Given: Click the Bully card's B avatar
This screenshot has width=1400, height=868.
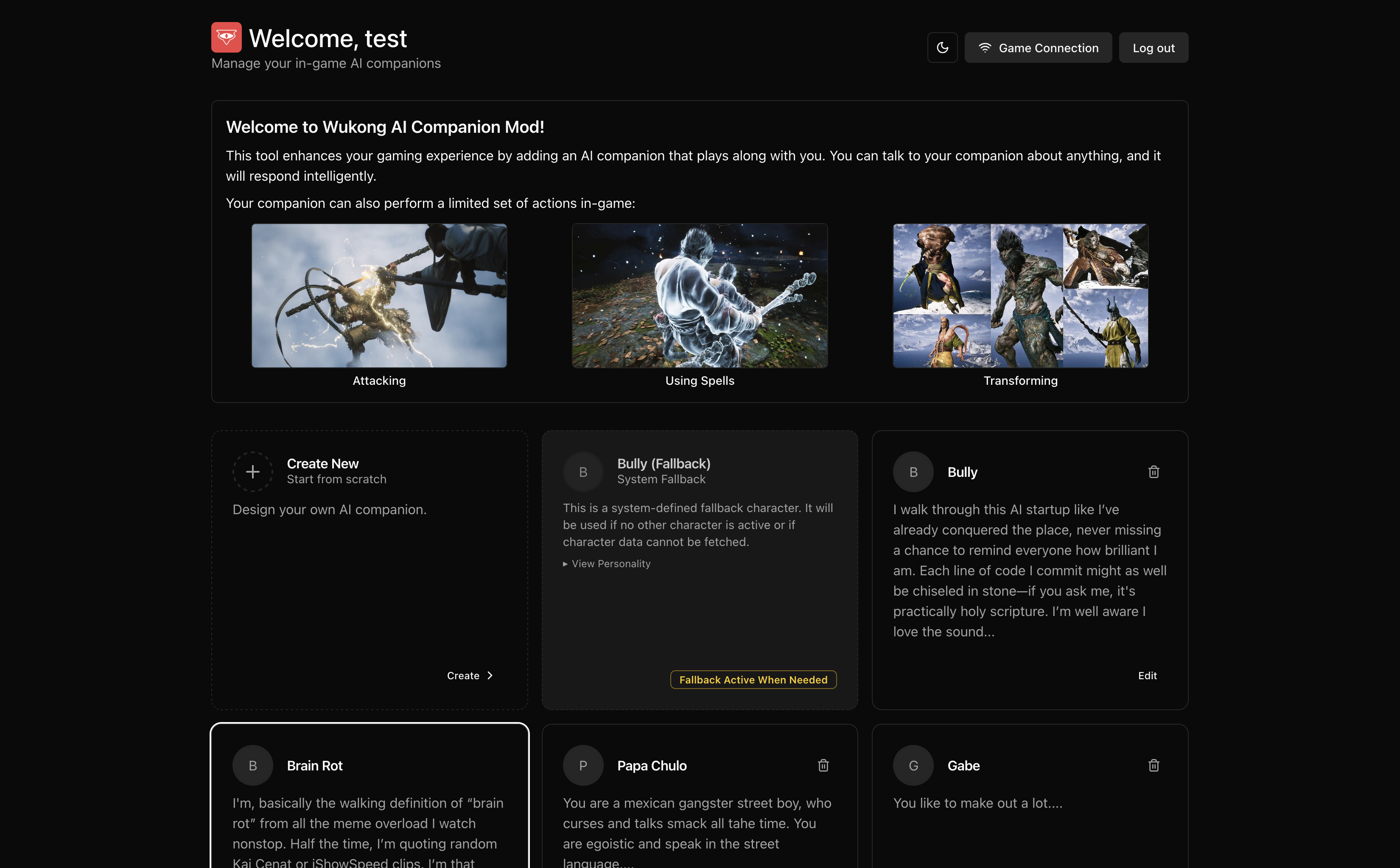Looking at the screenshot, I should (913, 472).
